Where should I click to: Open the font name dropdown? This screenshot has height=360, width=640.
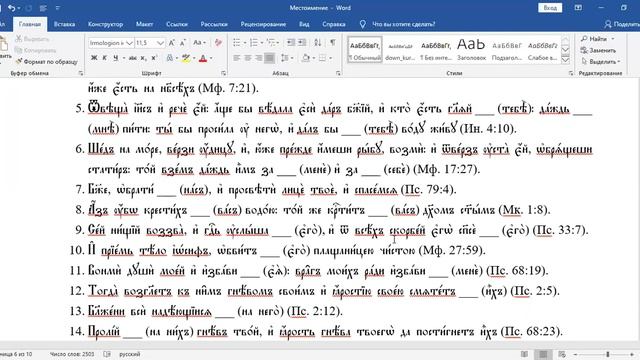[129, 43]
